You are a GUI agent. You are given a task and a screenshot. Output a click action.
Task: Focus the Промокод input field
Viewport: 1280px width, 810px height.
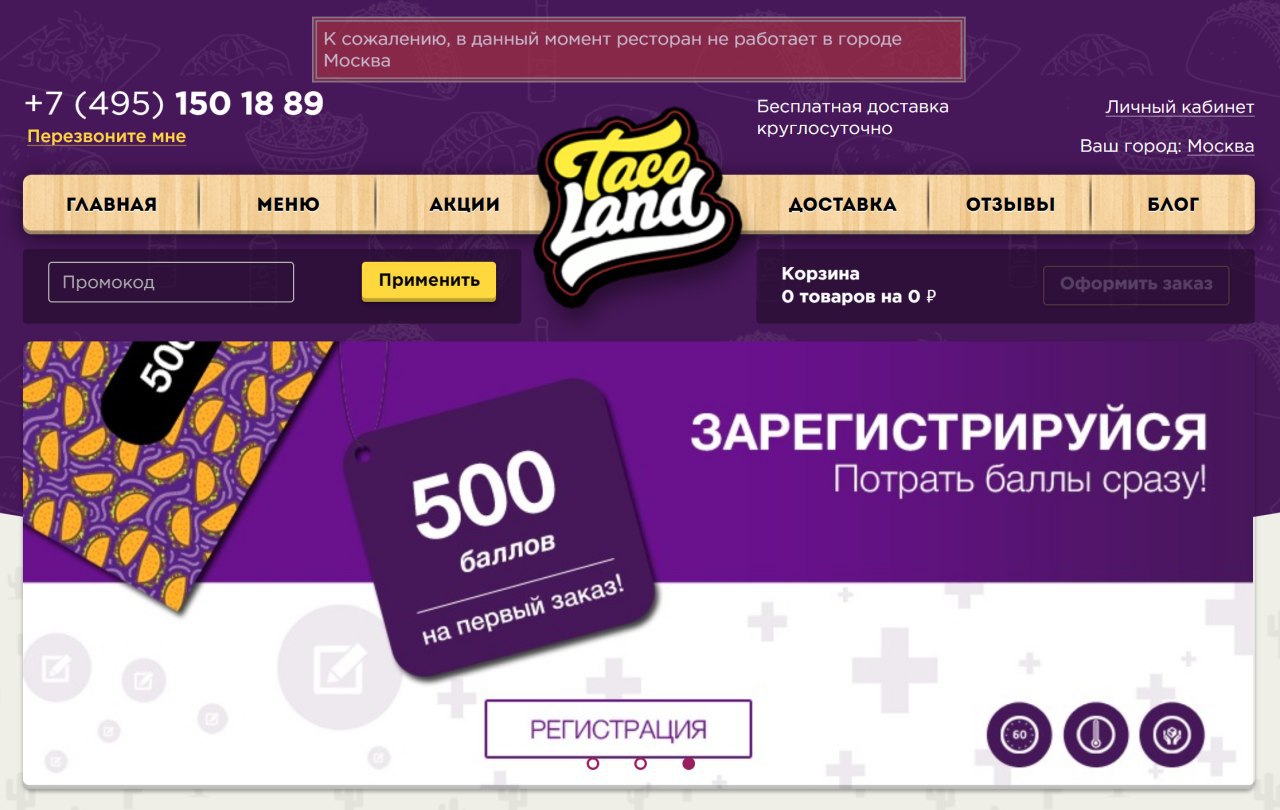click(x=171, y=282)
